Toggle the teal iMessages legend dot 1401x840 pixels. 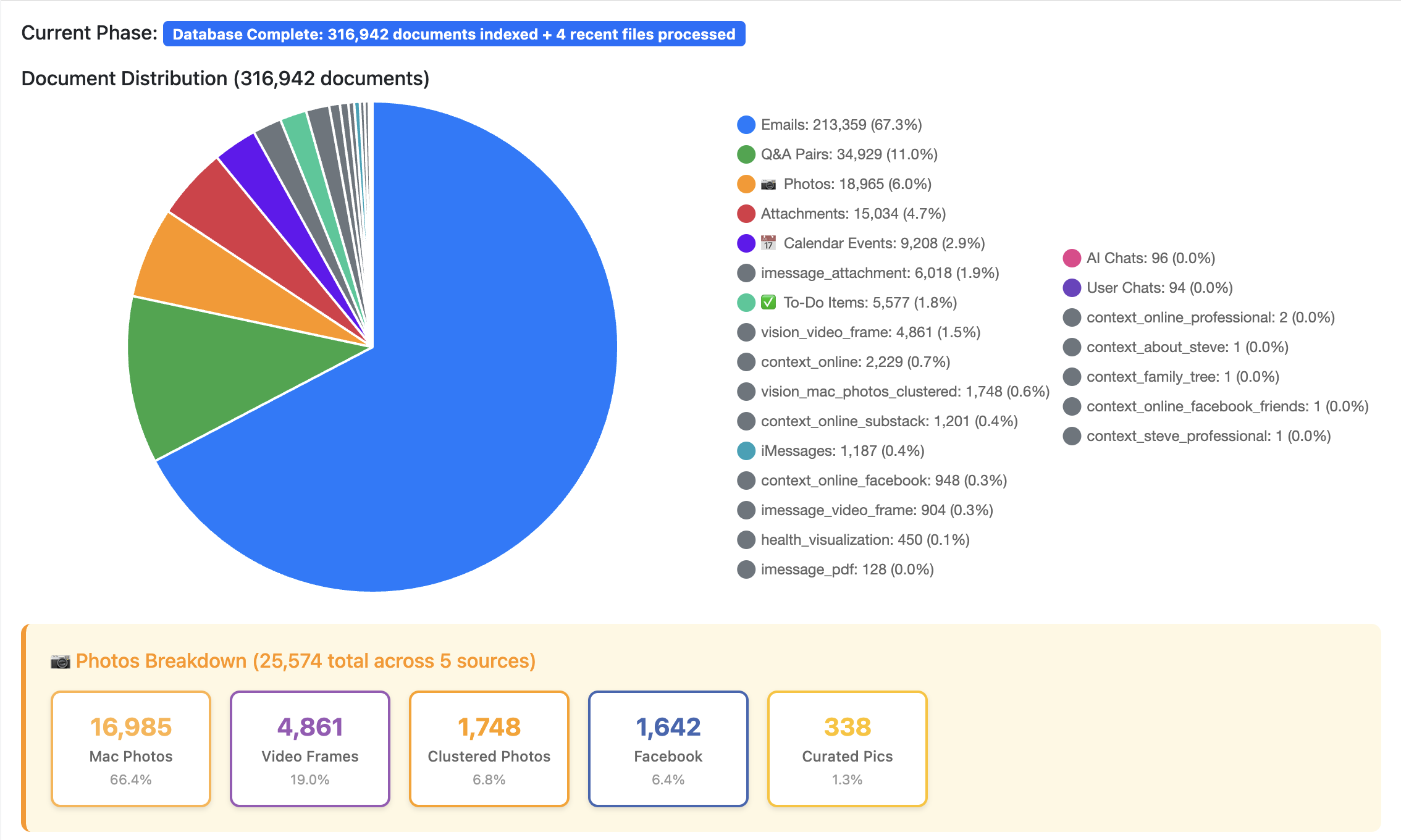746,451
